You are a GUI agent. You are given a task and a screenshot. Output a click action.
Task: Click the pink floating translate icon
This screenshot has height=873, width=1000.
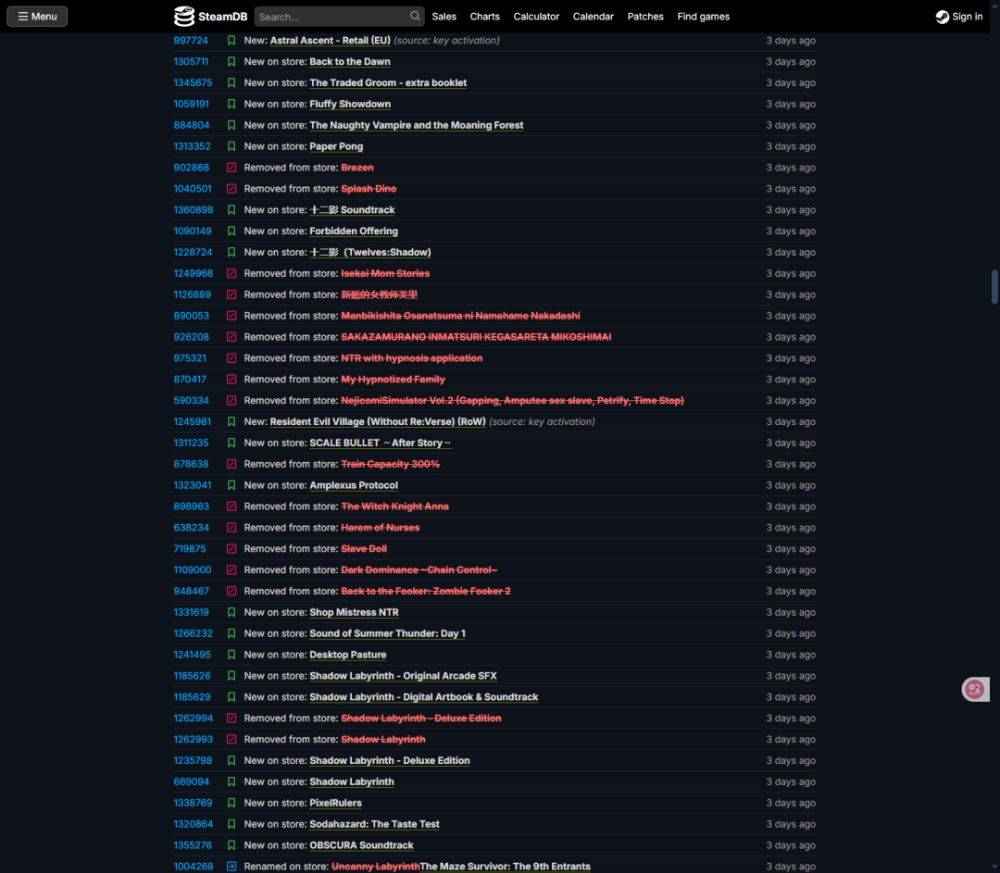[x=975, y=689]
